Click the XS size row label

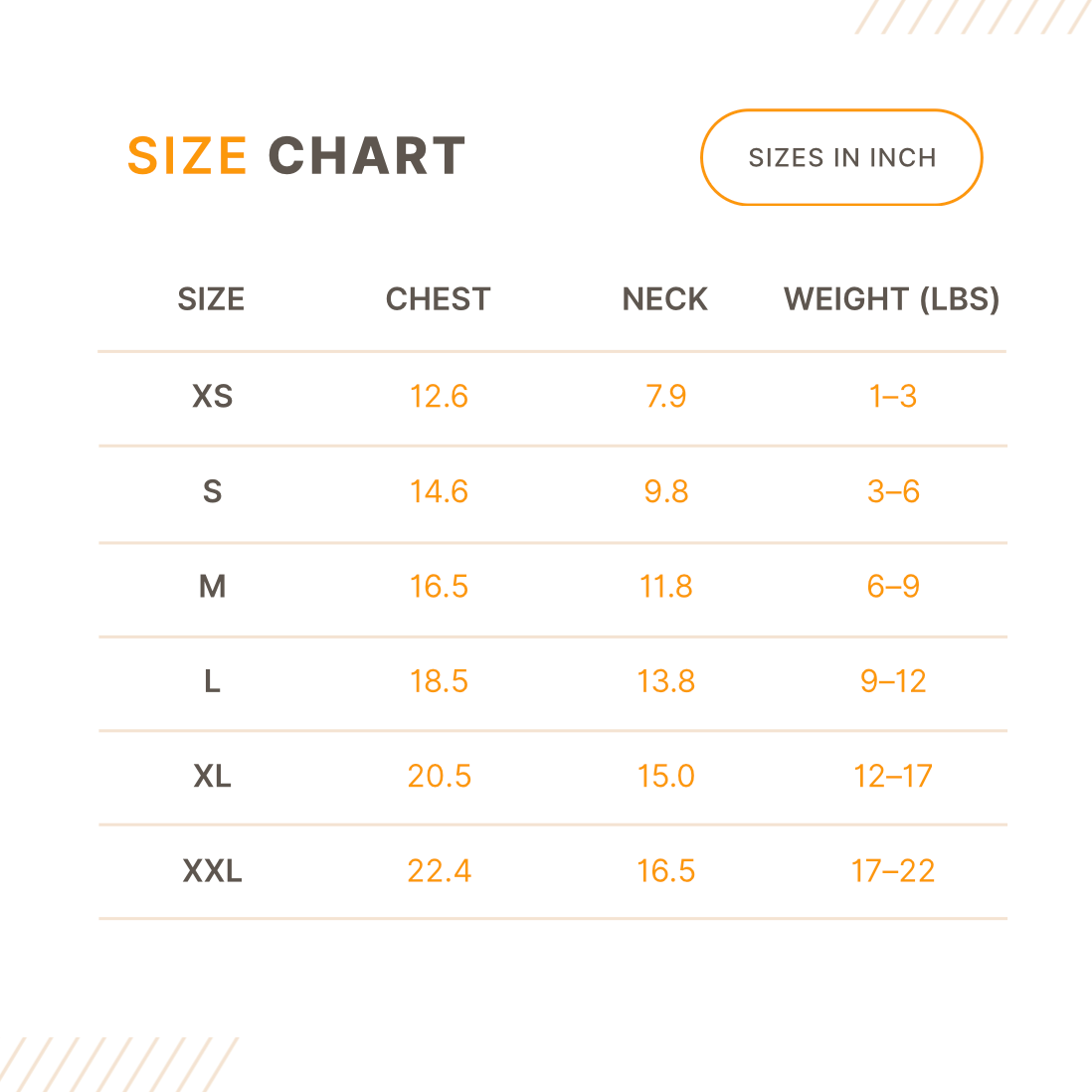pos(212,397)
